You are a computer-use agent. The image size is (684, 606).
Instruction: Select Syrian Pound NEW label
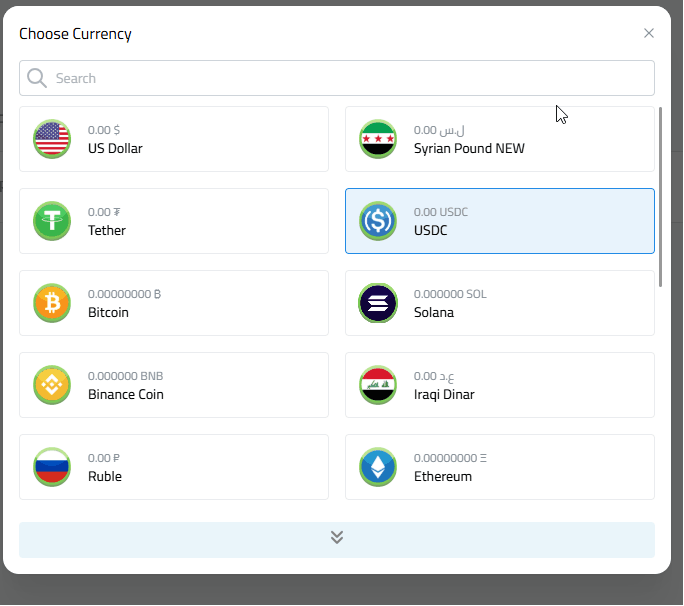[x=469, y=148]
